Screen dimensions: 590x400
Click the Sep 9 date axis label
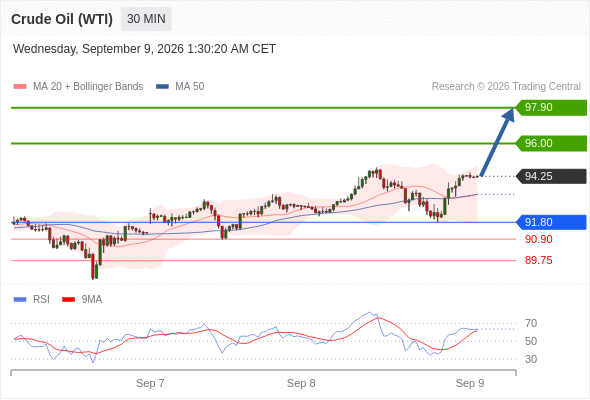point(470,383)
